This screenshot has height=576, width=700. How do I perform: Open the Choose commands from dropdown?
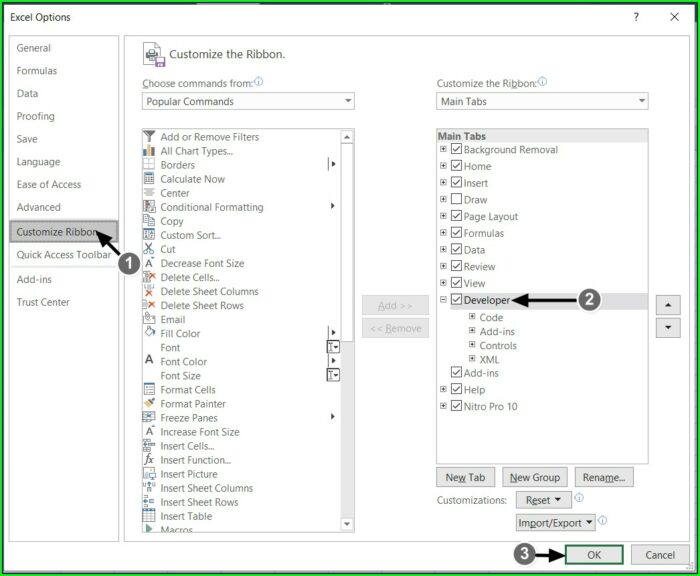(x=248, y=101)
